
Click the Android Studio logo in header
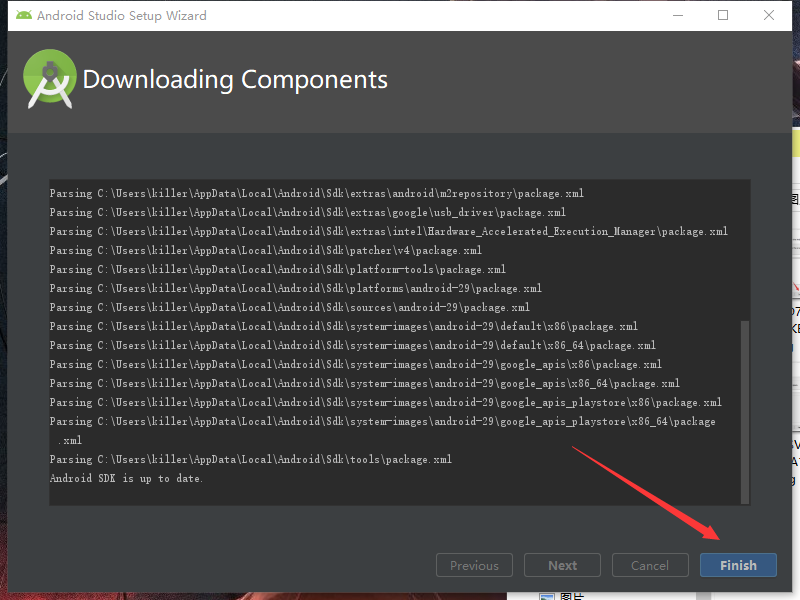pyautogui.click(x=49, y=79)
